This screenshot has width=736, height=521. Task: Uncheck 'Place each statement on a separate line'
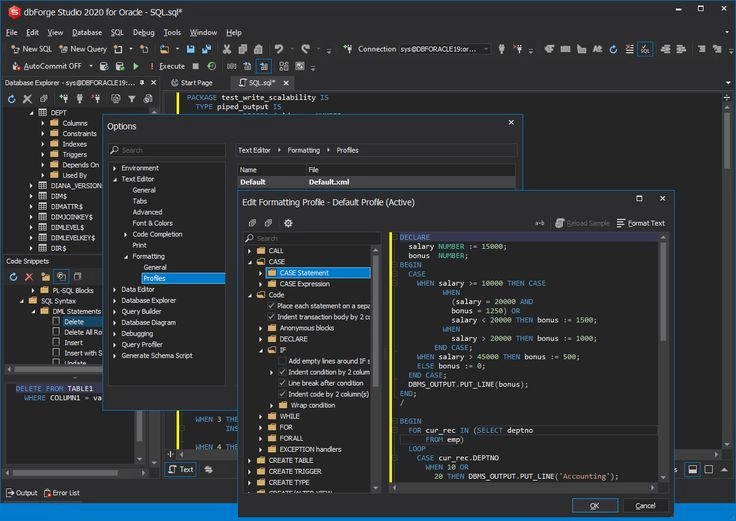click(270, 306)
